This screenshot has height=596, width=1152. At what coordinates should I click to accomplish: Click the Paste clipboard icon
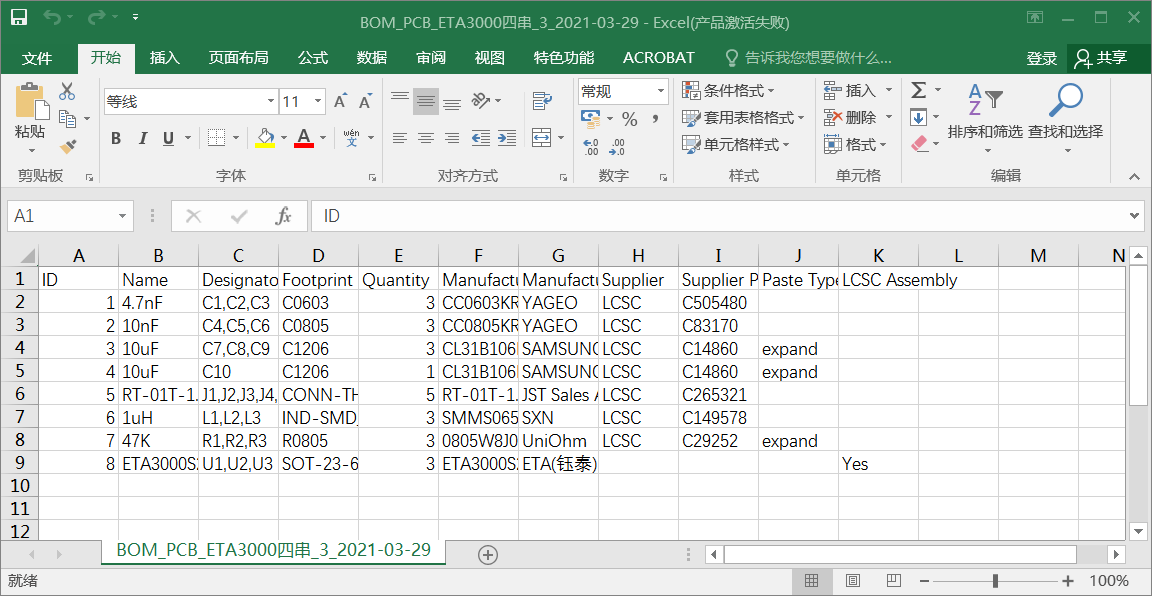(30, 101)
